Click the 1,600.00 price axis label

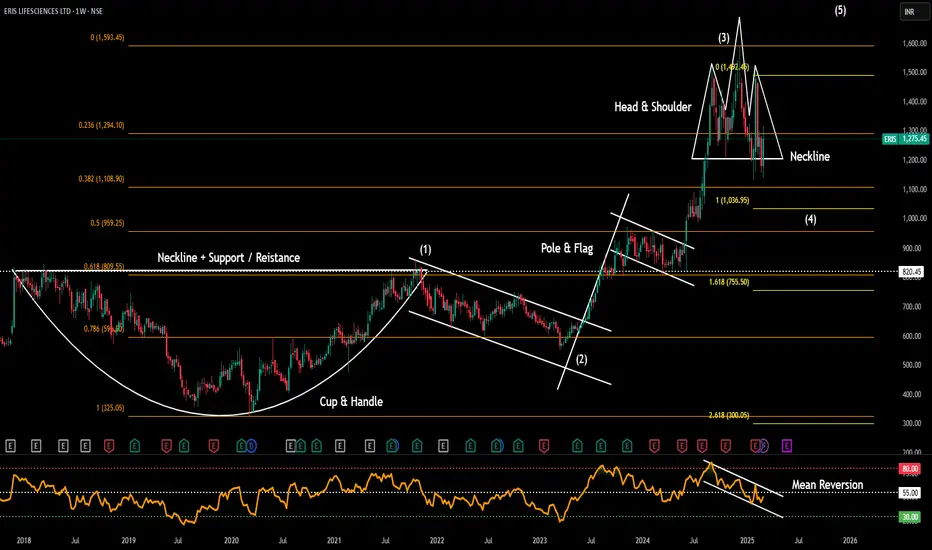click(x=915, y=43)
